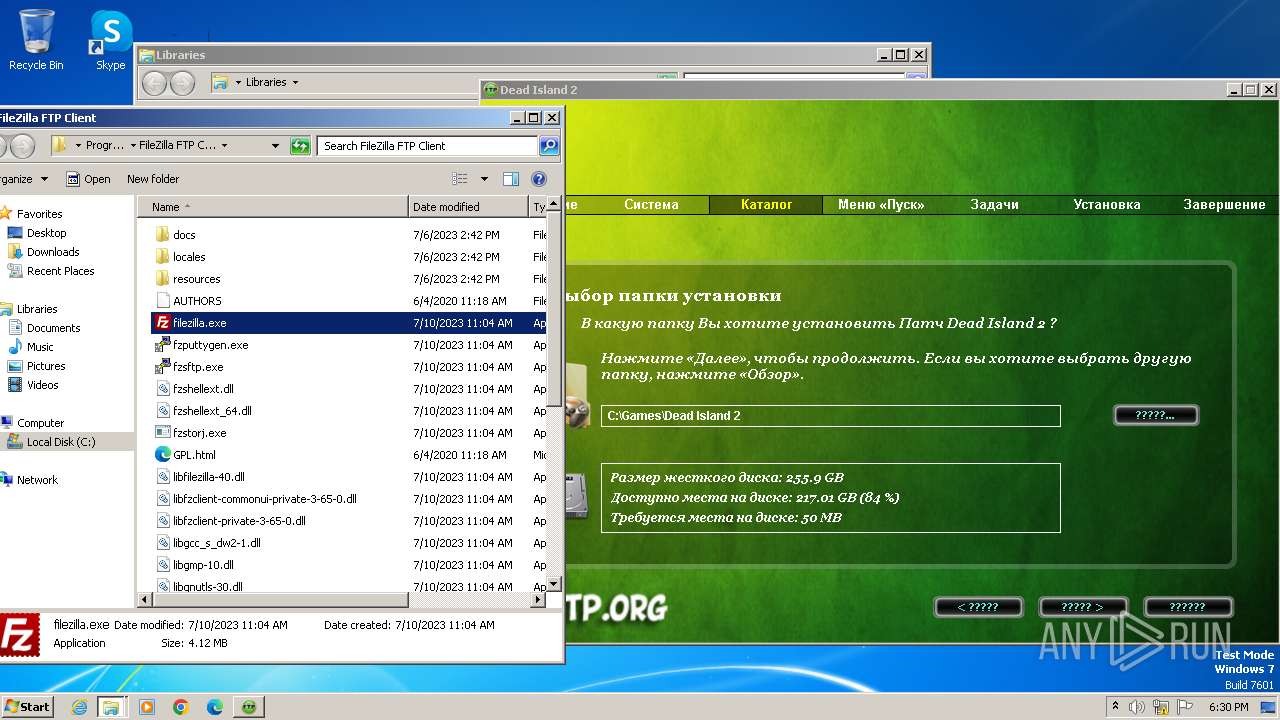Open the Explorer help icon
This screenshot has width=1280, height=720.
[x=539, y=179]
